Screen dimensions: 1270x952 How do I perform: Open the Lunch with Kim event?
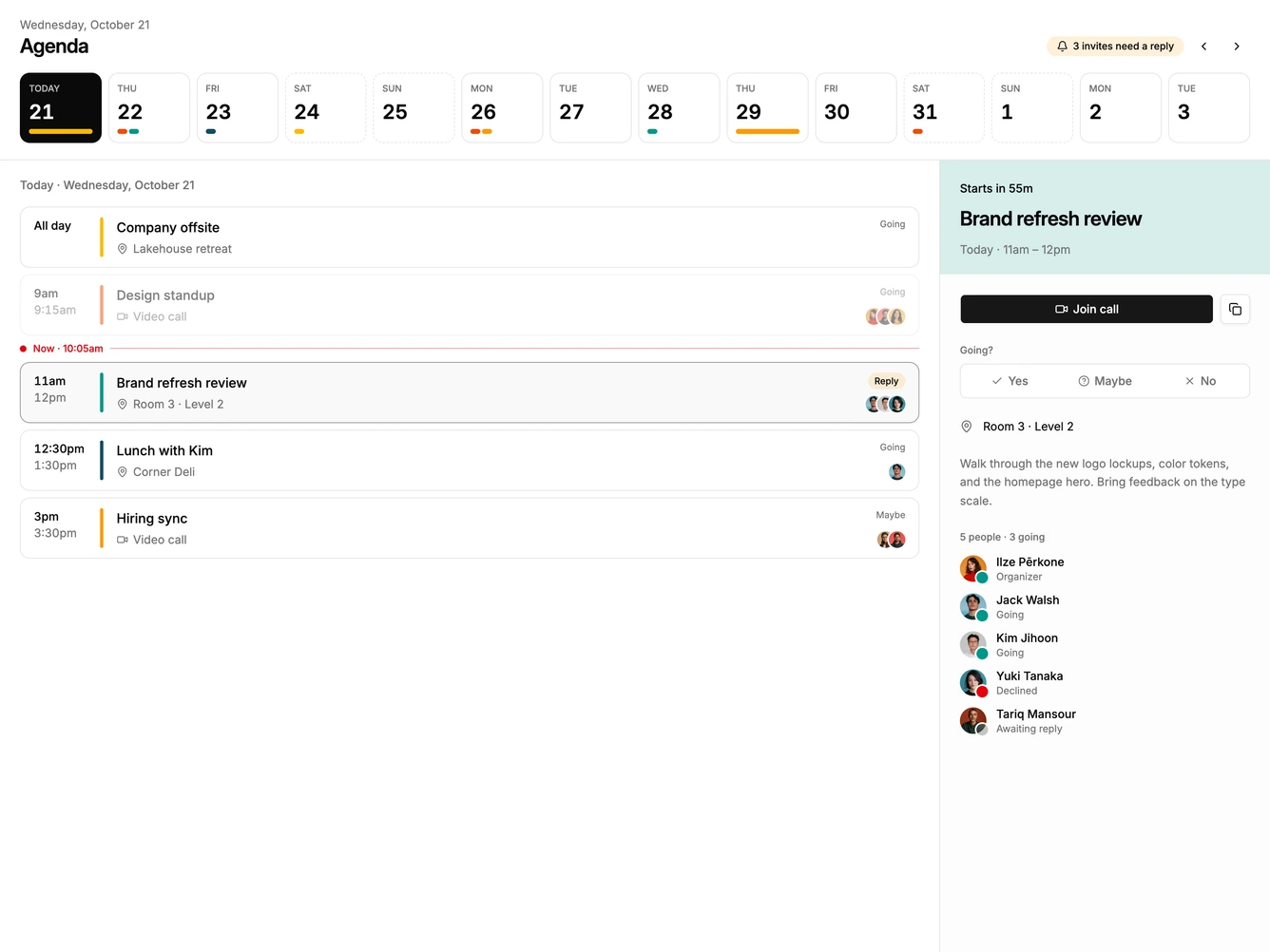pos(470,460)
